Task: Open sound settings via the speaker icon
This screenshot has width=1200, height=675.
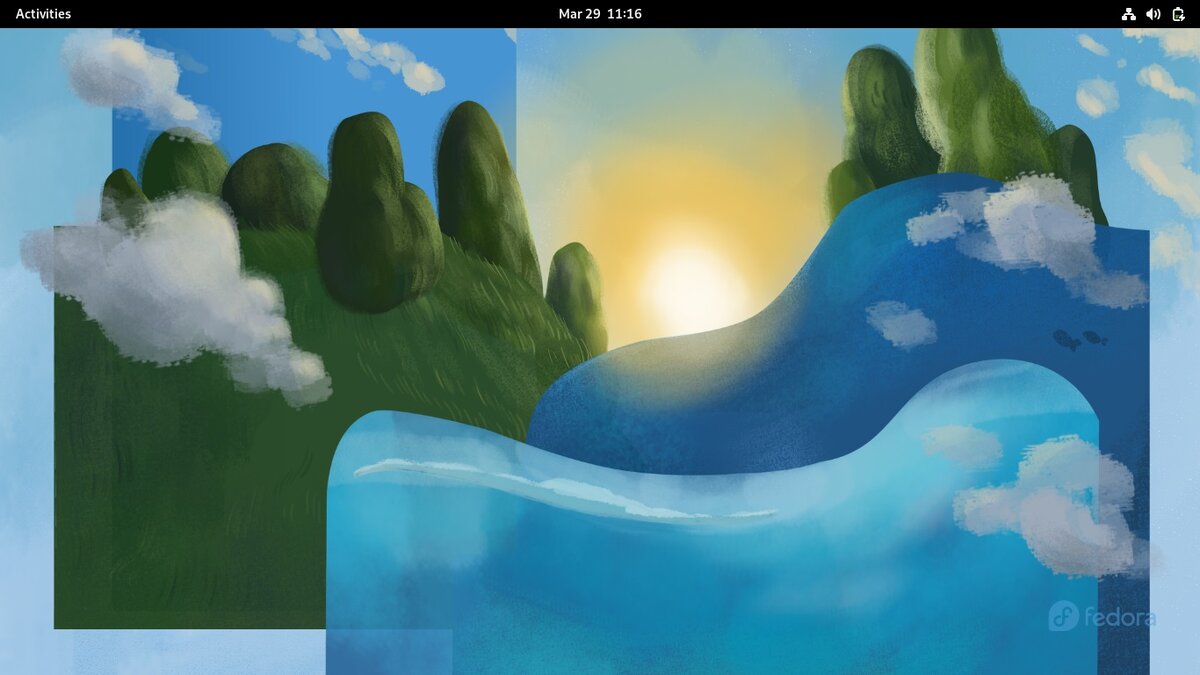Action: coord(1153,13)
